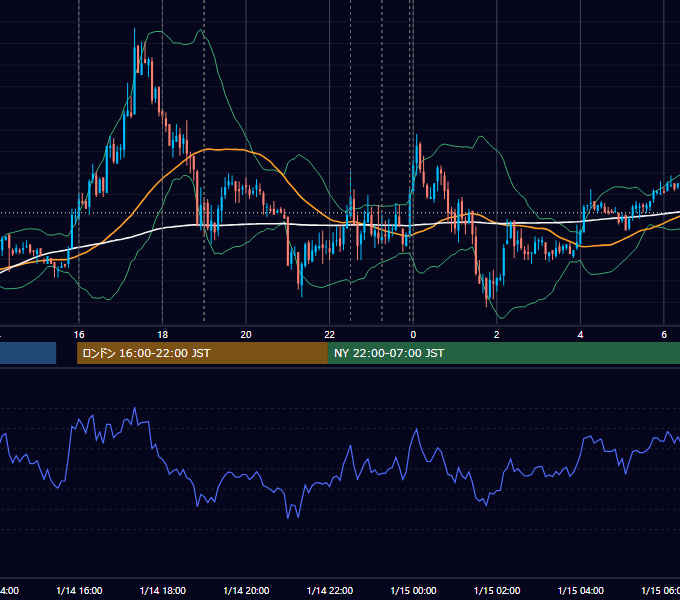
Task: Click the 1/15 02:00 time label
Action: (497, 590)
